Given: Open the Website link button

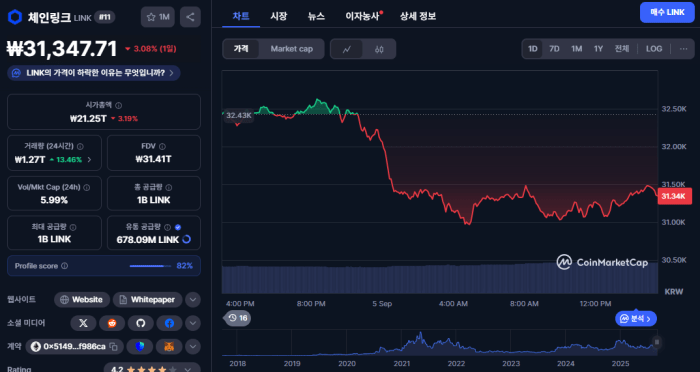Looking at the screenshot, I should pos(82,300).
